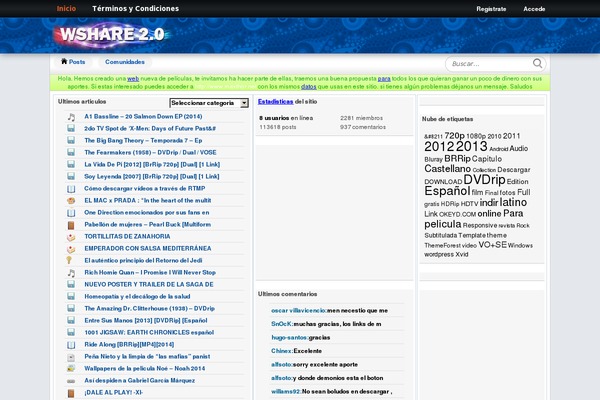
Task: Click icon beside The Big Bang Theory
Action: [71, 140]
